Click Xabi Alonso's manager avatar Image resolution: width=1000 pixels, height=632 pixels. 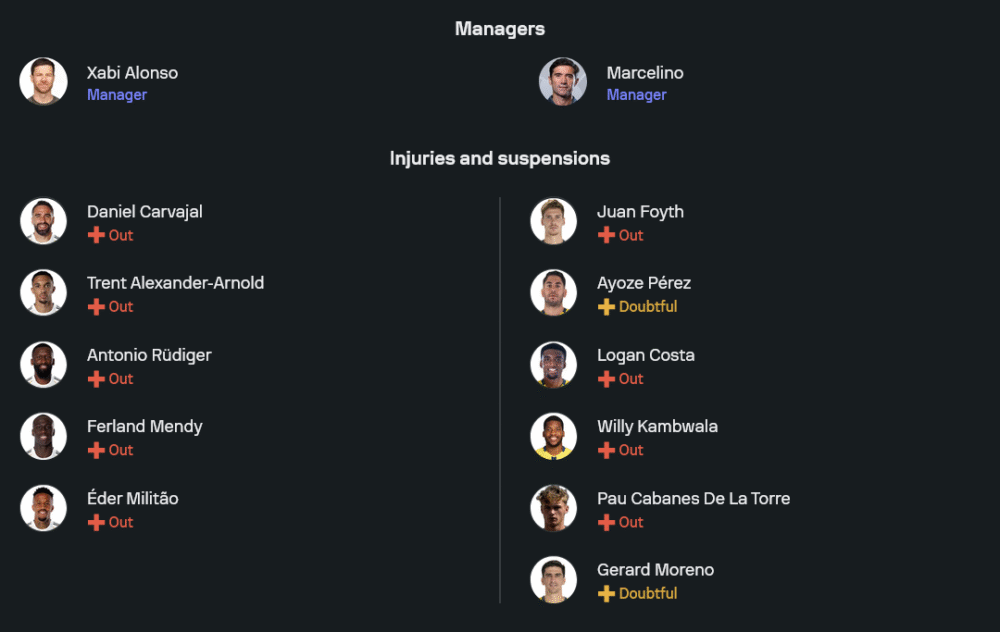tap(43, 82)
